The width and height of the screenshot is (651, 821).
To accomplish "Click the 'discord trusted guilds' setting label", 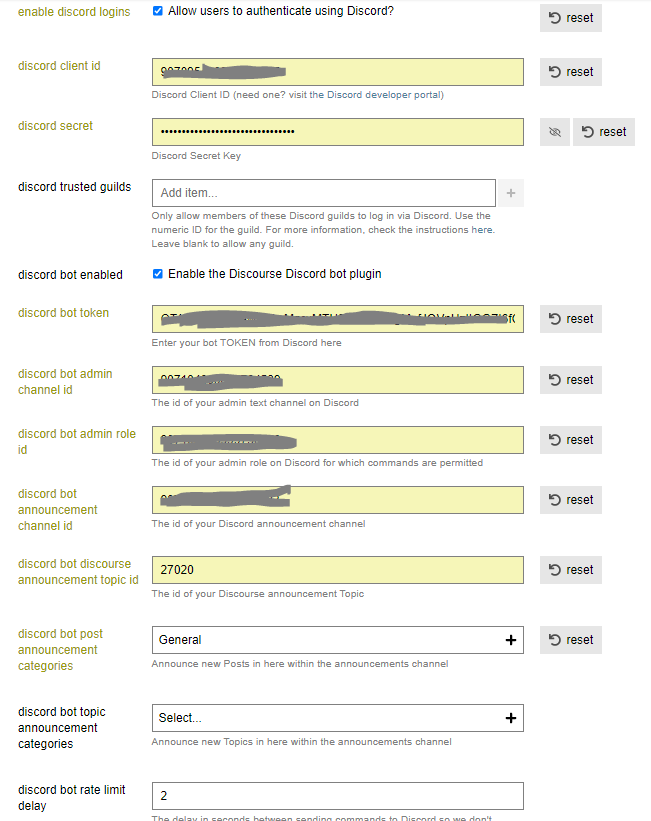I will click(74, 187).
